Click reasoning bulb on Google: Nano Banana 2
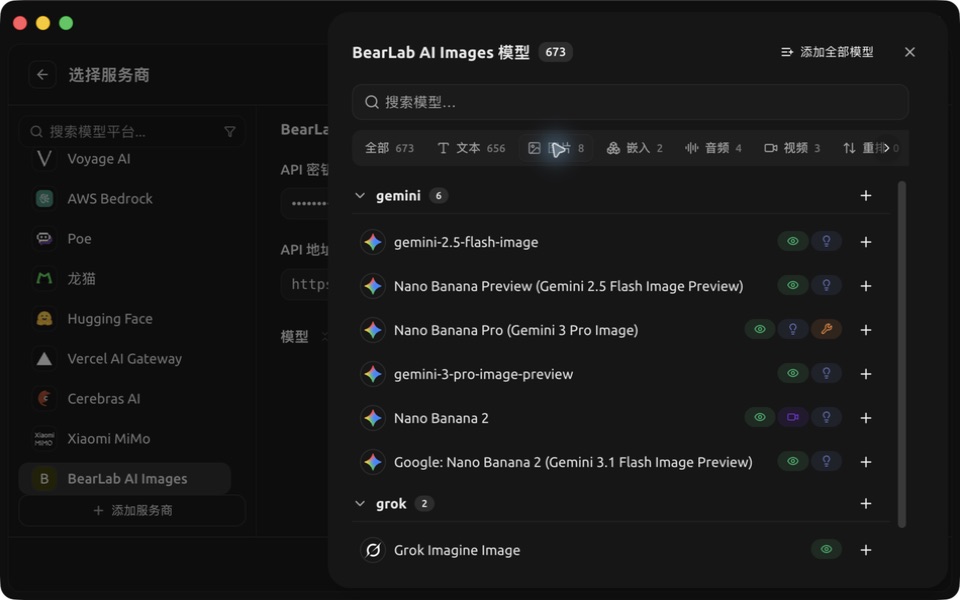Viewport: 960px width, 600px height. (x=826, y=462)
